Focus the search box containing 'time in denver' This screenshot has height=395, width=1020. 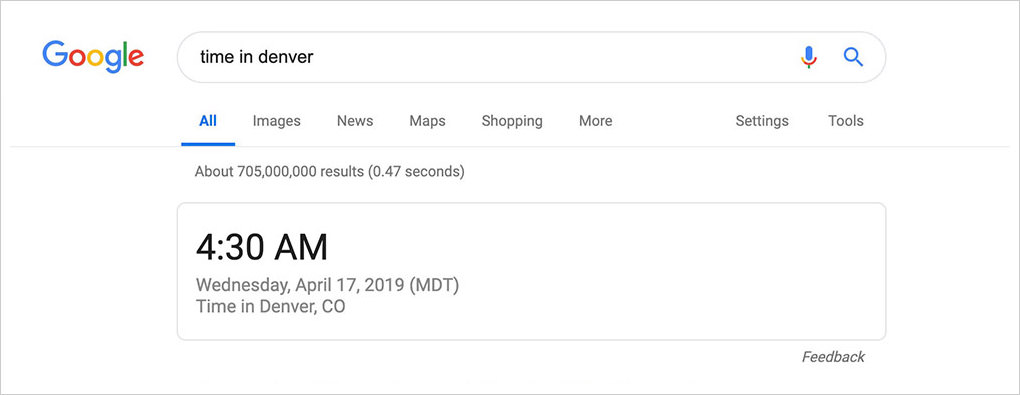tap(531, 57)
